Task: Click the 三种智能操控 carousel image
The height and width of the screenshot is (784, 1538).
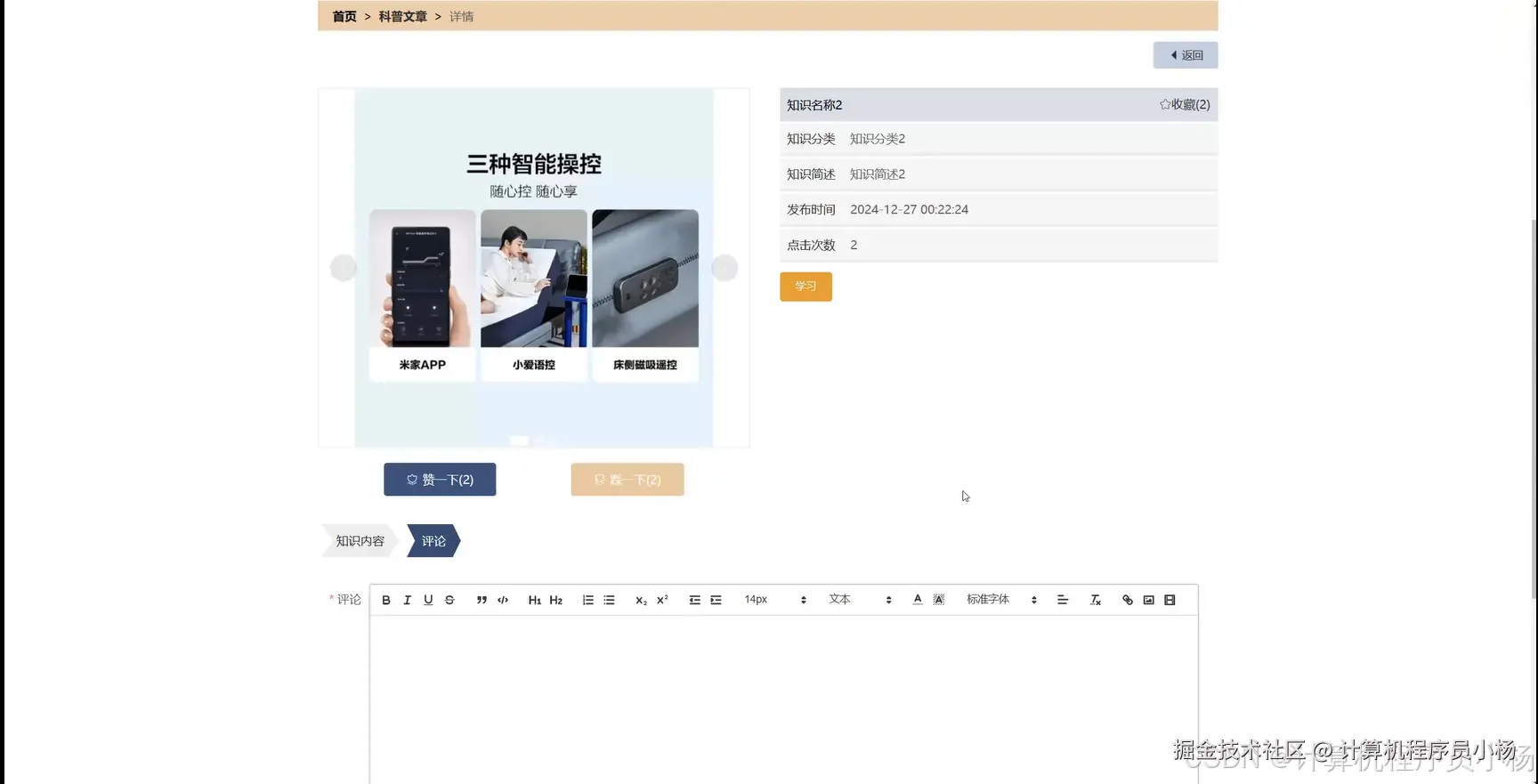Action: tap(534, 267)
